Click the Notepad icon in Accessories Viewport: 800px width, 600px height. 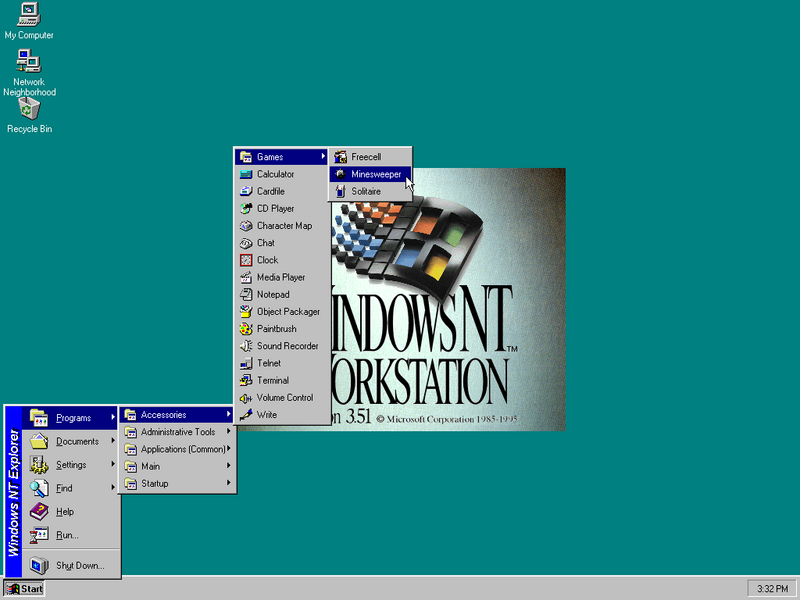coord(246,294)
